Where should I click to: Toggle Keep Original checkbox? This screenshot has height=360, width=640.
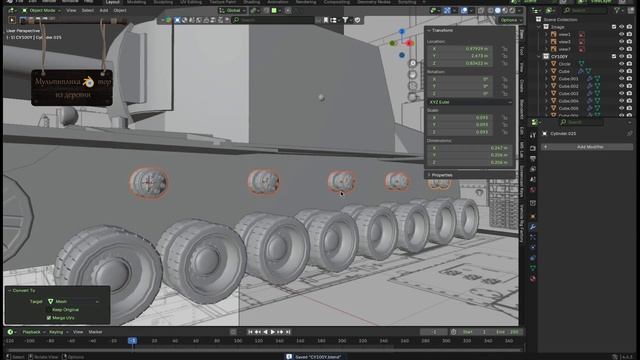(x=49, y=310)
